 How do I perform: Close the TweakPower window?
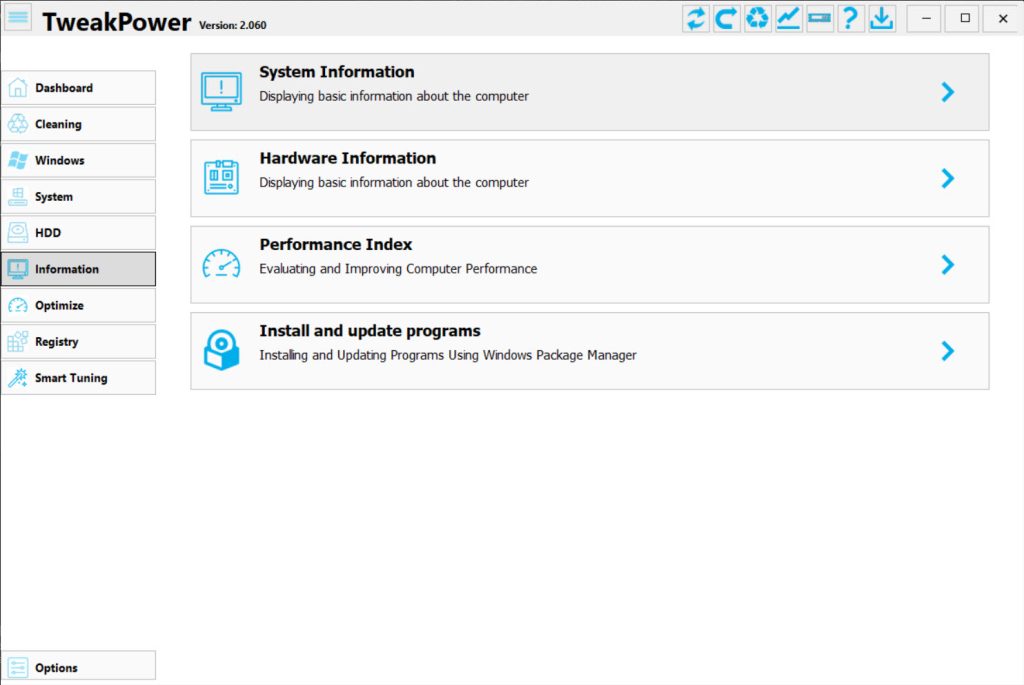[1003, 18]
